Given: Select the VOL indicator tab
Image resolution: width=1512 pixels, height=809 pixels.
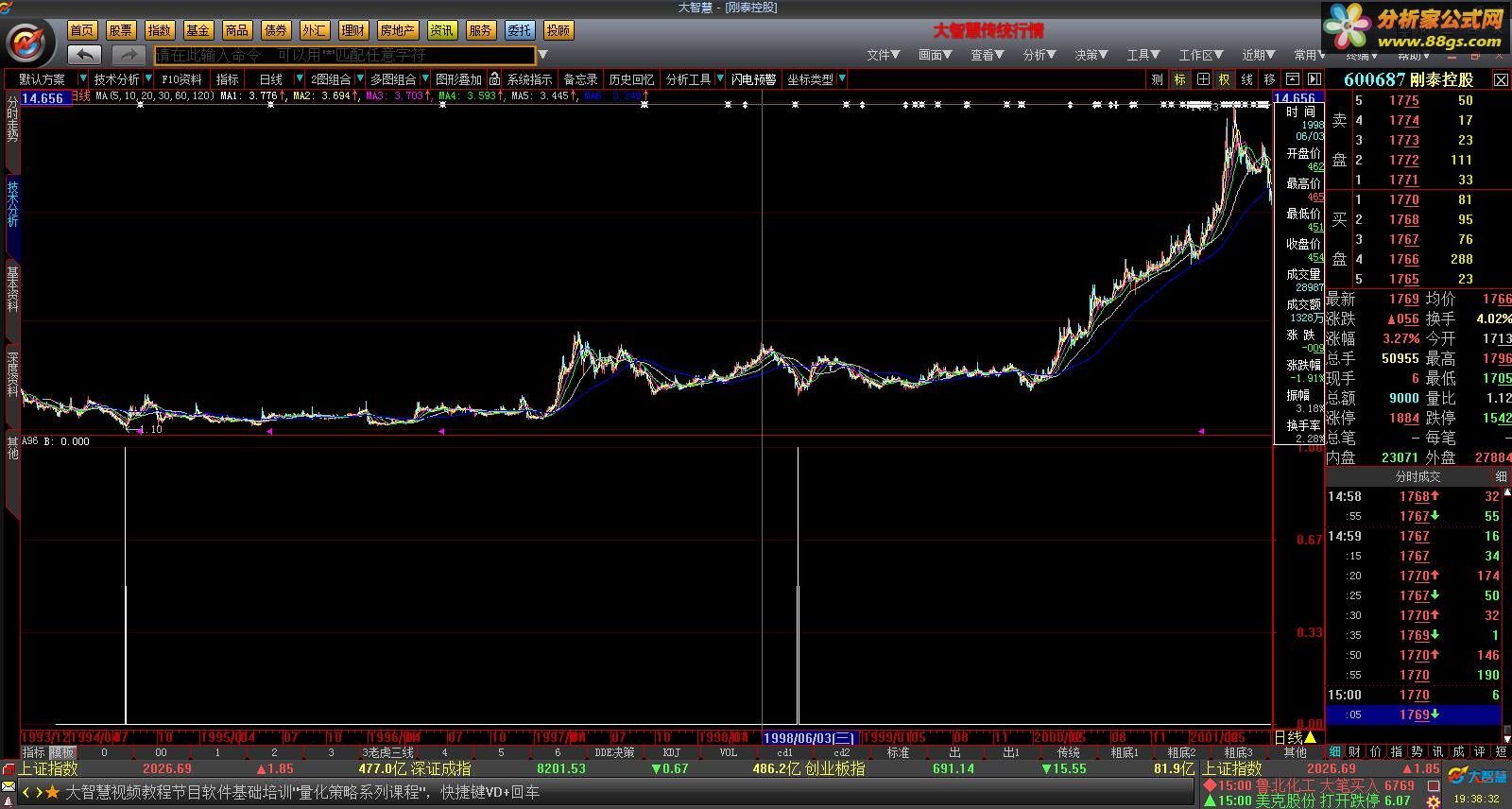Looking at the screenshot, I should point(728,752).
